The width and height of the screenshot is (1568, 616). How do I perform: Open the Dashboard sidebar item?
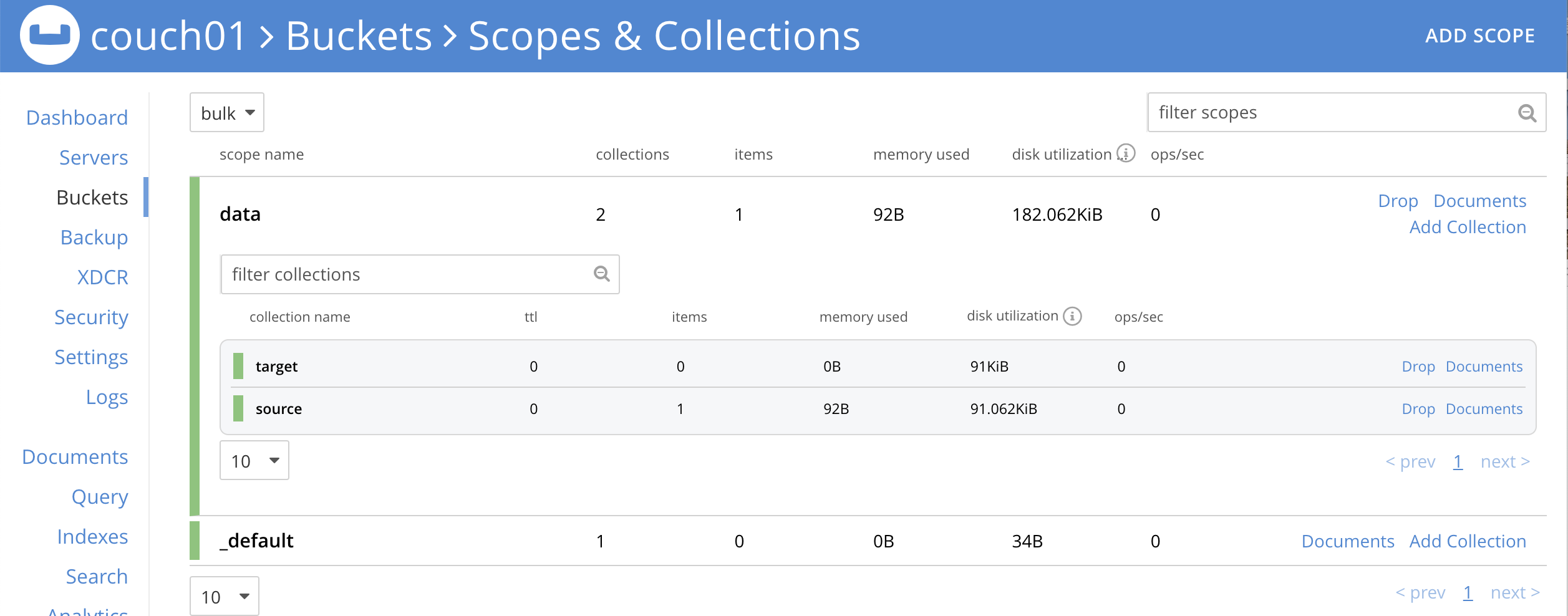click(77, 118)
